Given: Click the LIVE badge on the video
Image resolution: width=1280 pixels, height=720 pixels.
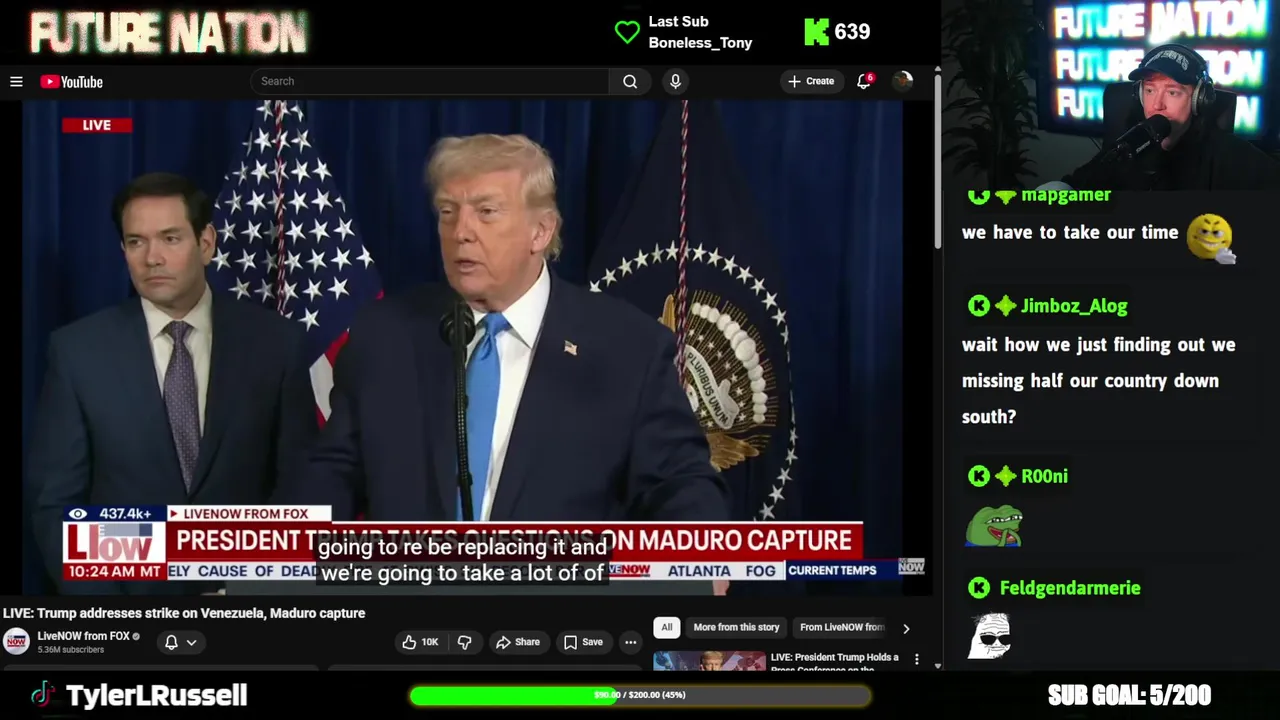Looking at the screenshot, I should (x=97, y=125).
